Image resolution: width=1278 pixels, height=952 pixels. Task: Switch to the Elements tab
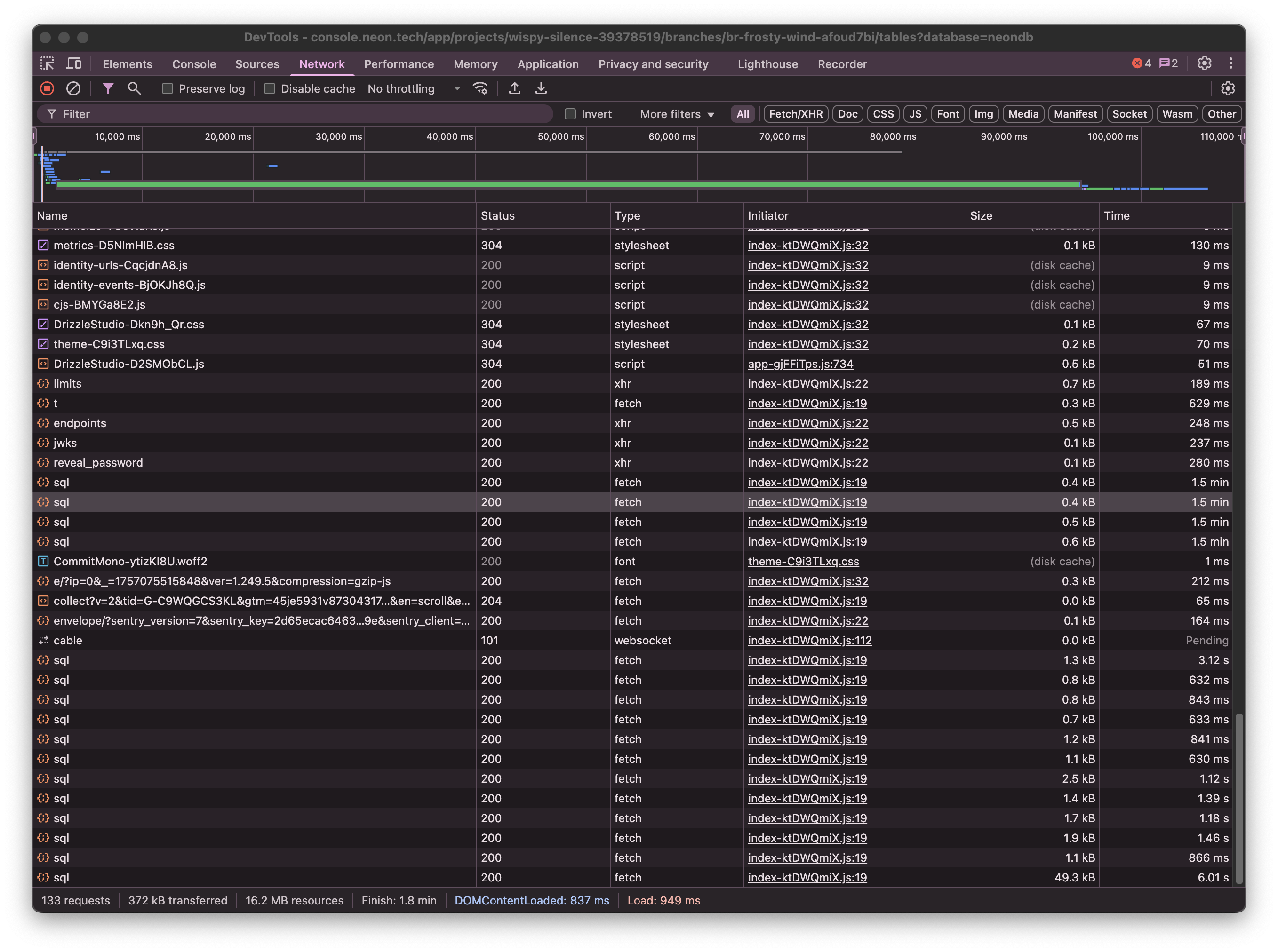point(128,64)
